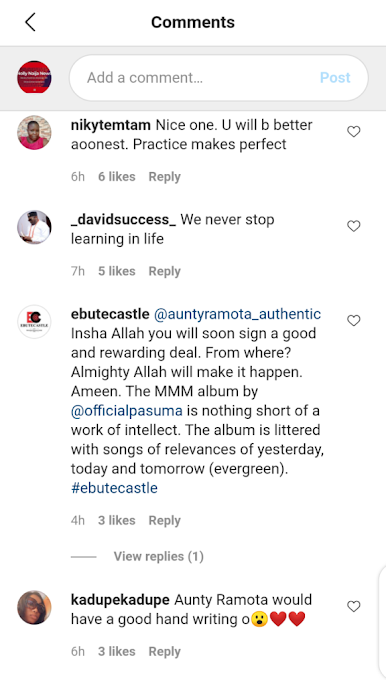386x680 pixels.
Task: Open the @officialpasuma mention link
Action: pyautogui.click(x=127, y=411)
